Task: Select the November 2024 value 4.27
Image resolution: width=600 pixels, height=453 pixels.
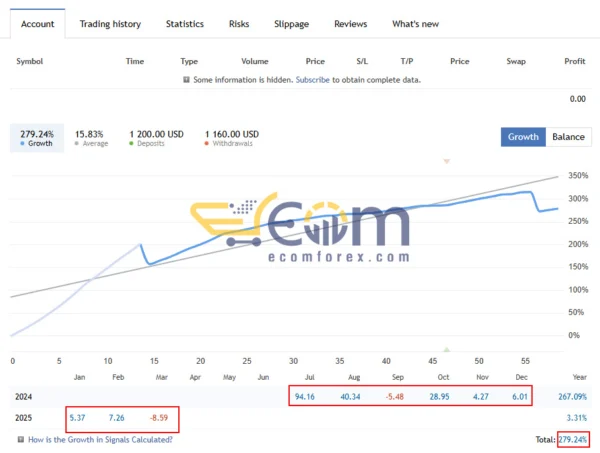Action: point(481,396)
